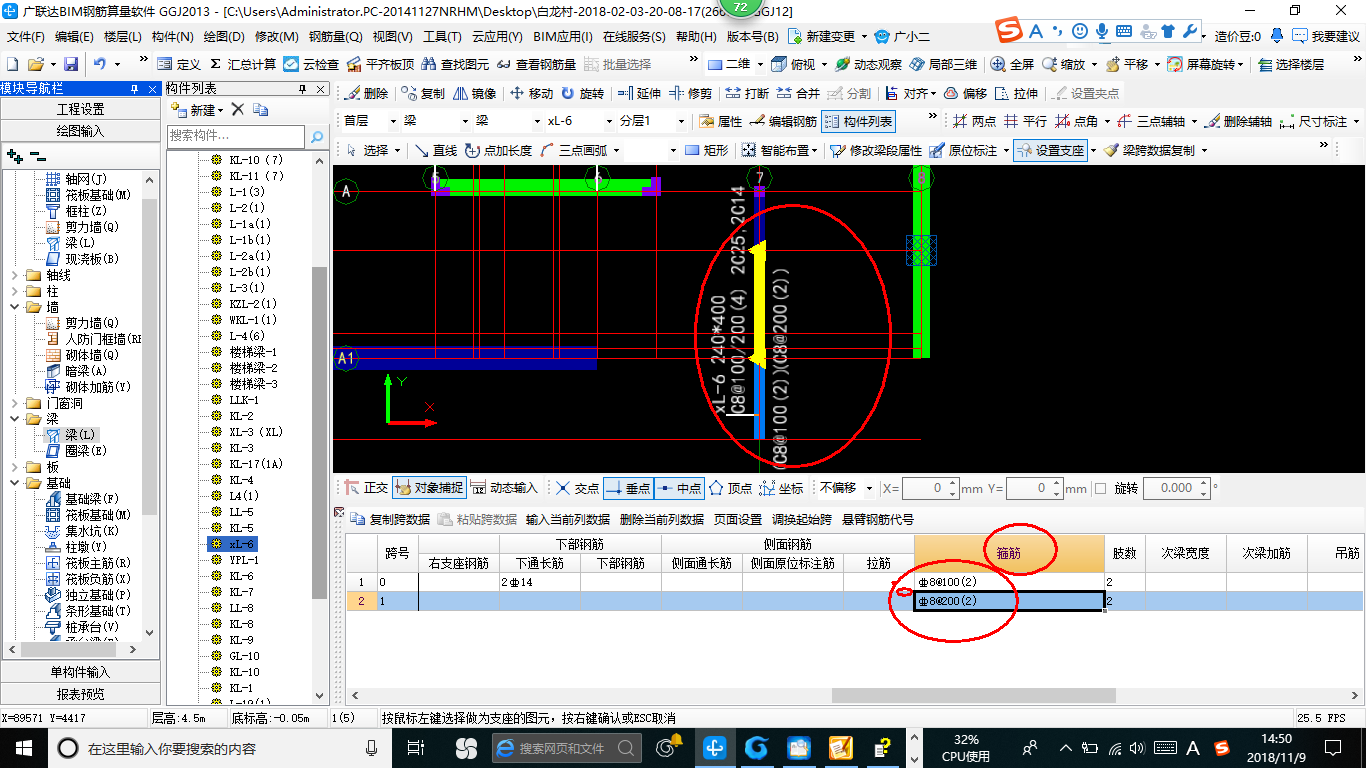Expand the 轴线 tree node
1366x768 pixels.
(13, 275)
